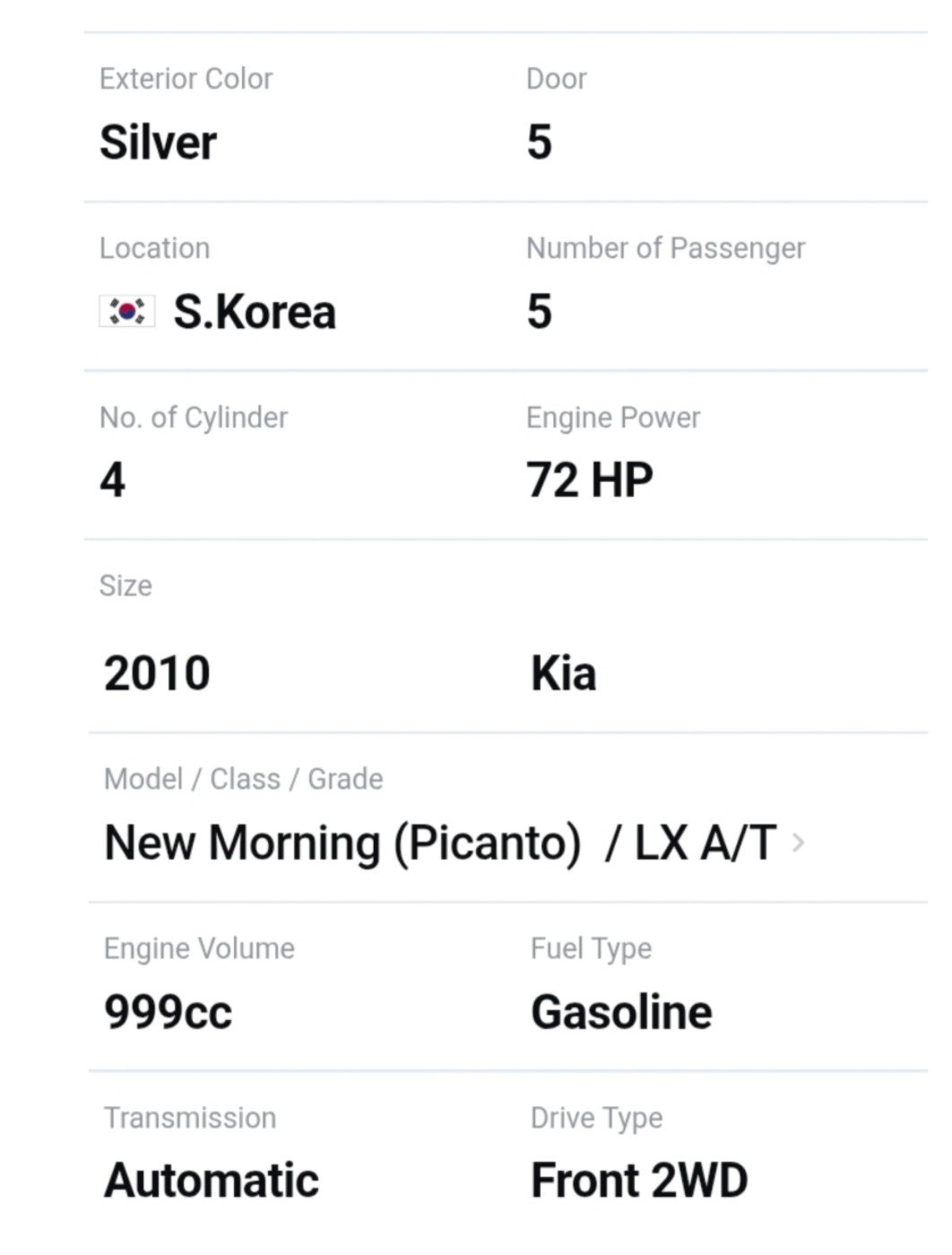Click the Exterior Color label
This screenshot has width=952, height=1255.
click(x=186, y=79)
